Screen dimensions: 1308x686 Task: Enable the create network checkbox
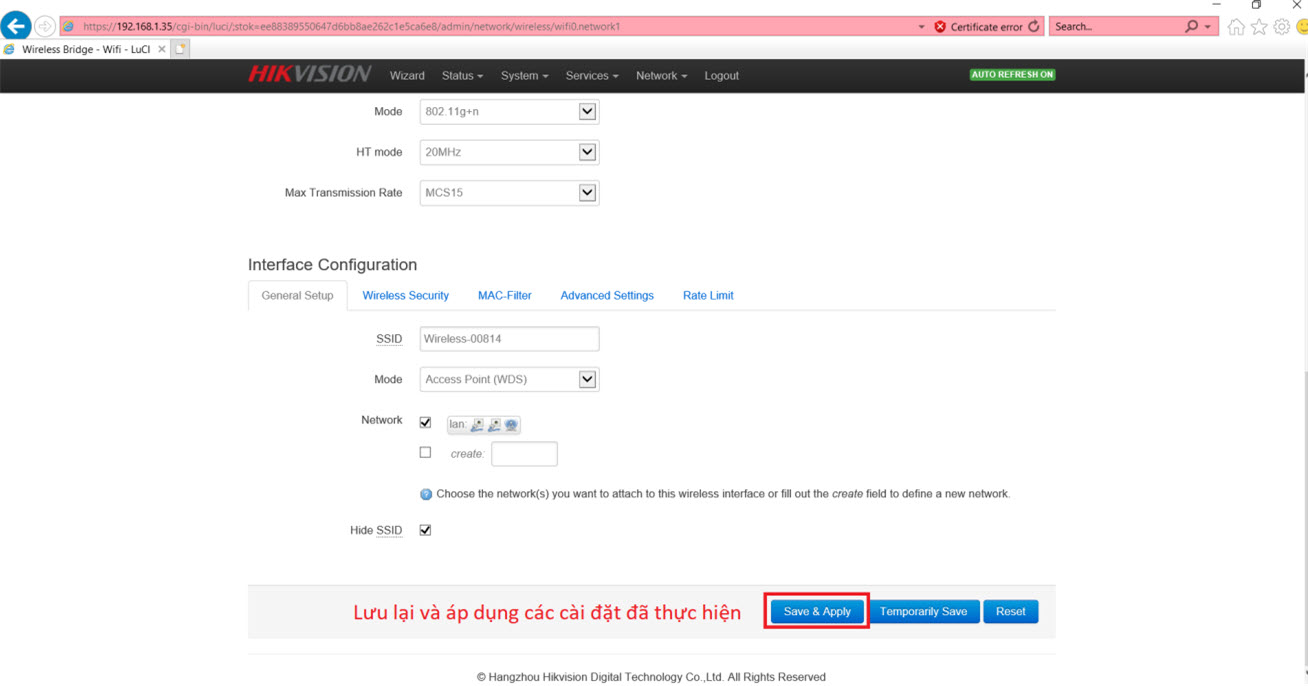pos(425,453)
